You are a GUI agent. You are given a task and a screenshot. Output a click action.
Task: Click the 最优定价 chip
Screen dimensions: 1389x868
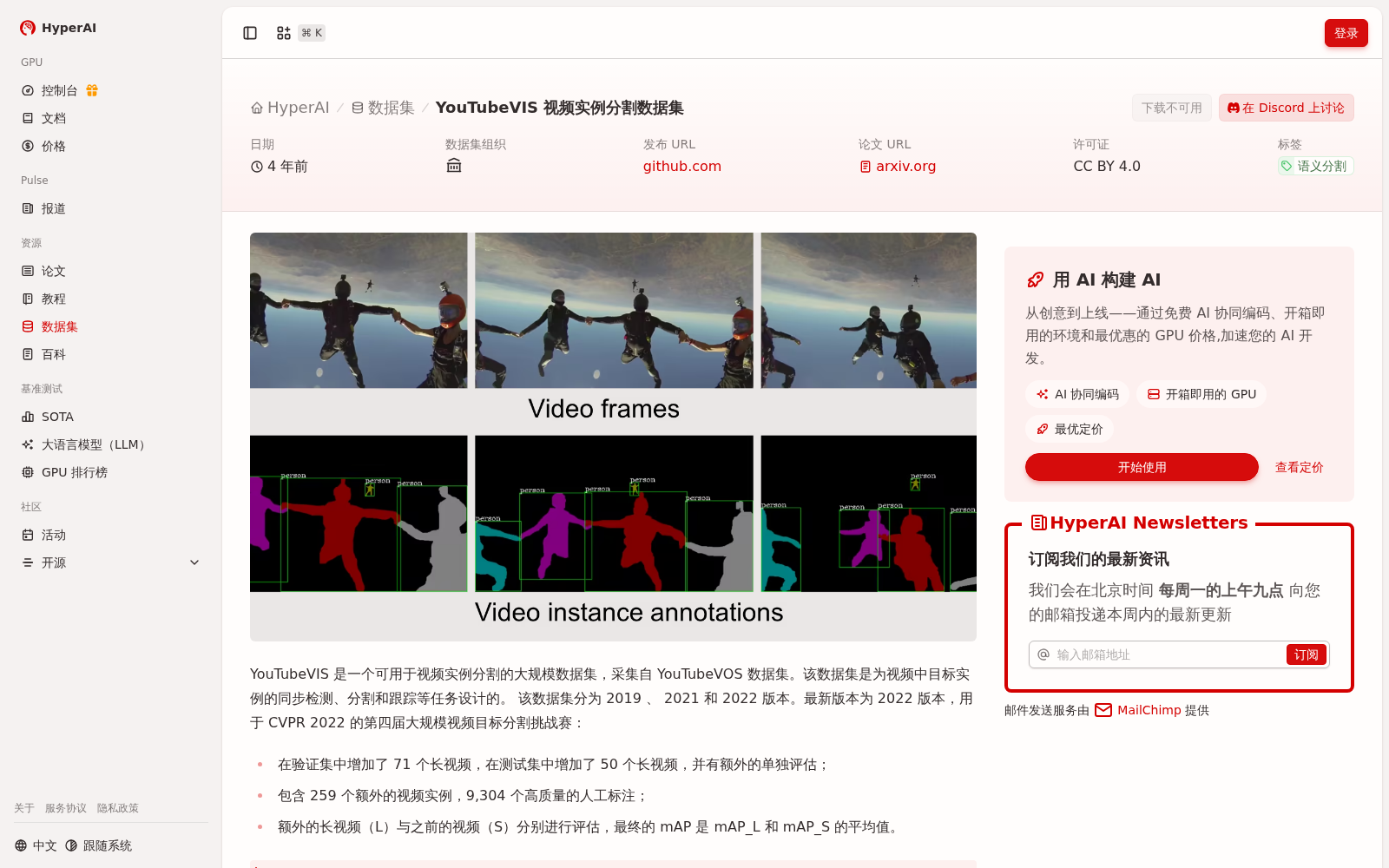1069,429
